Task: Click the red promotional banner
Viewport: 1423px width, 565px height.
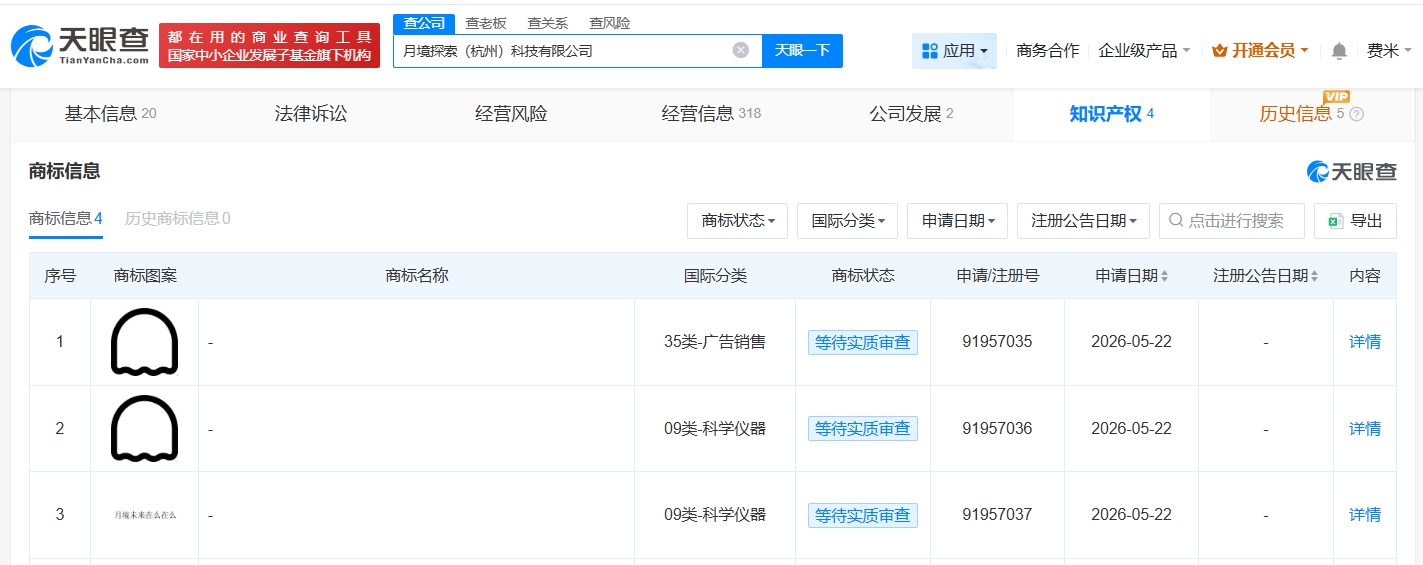Action: click(269, 46)
